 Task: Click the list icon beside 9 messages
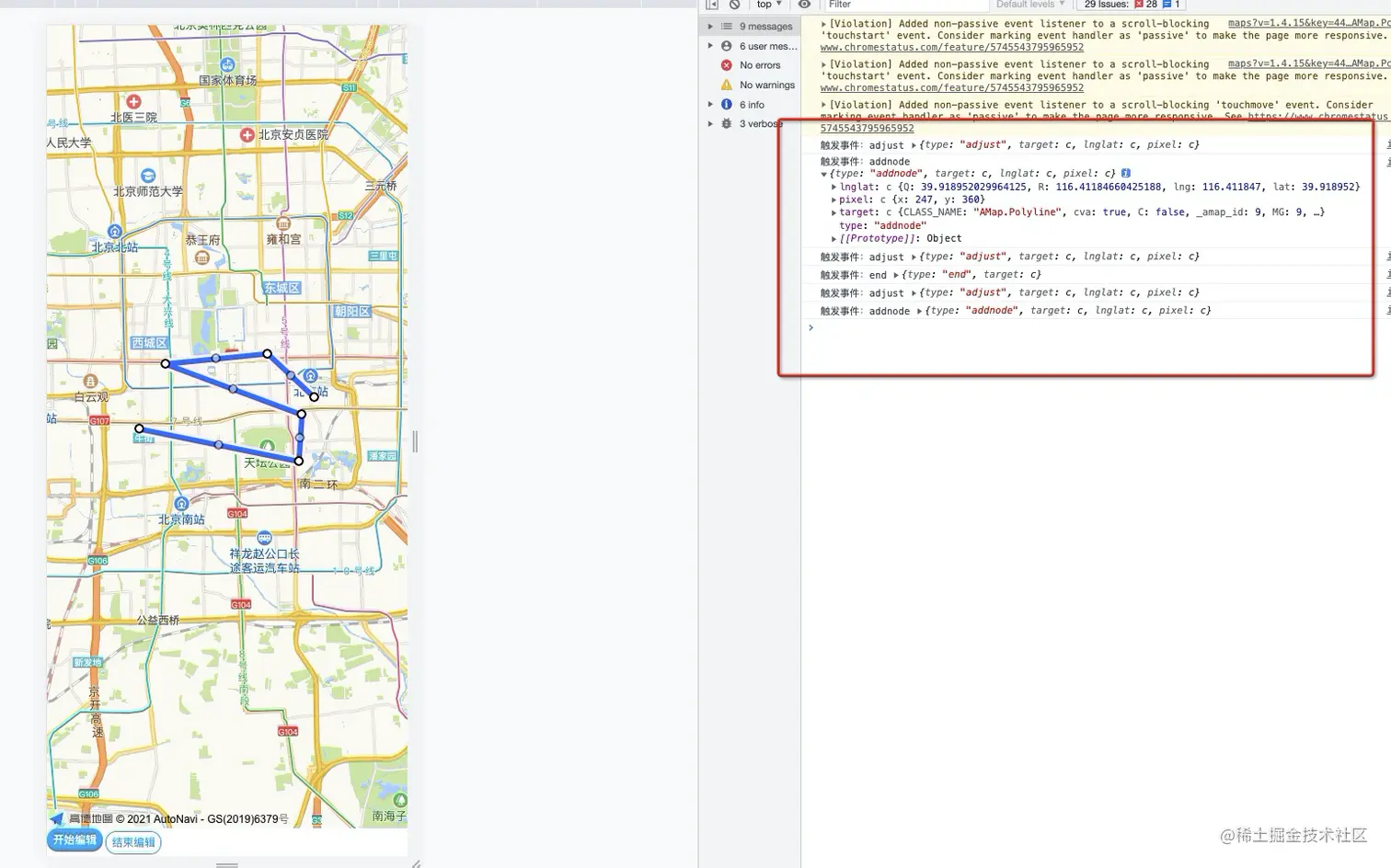727,27
